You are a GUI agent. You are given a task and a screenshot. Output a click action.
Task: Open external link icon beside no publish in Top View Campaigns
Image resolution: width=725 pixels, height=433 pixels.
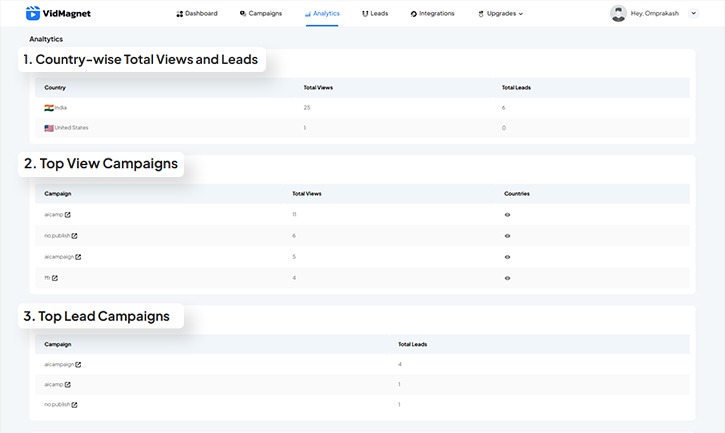coord(74,236)
